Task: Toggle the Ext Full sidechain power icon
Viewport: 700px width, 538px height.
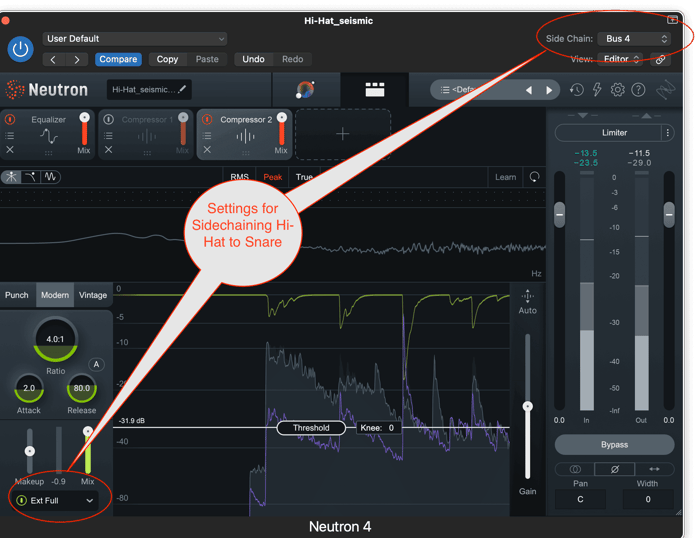Action: coord(21,500)
